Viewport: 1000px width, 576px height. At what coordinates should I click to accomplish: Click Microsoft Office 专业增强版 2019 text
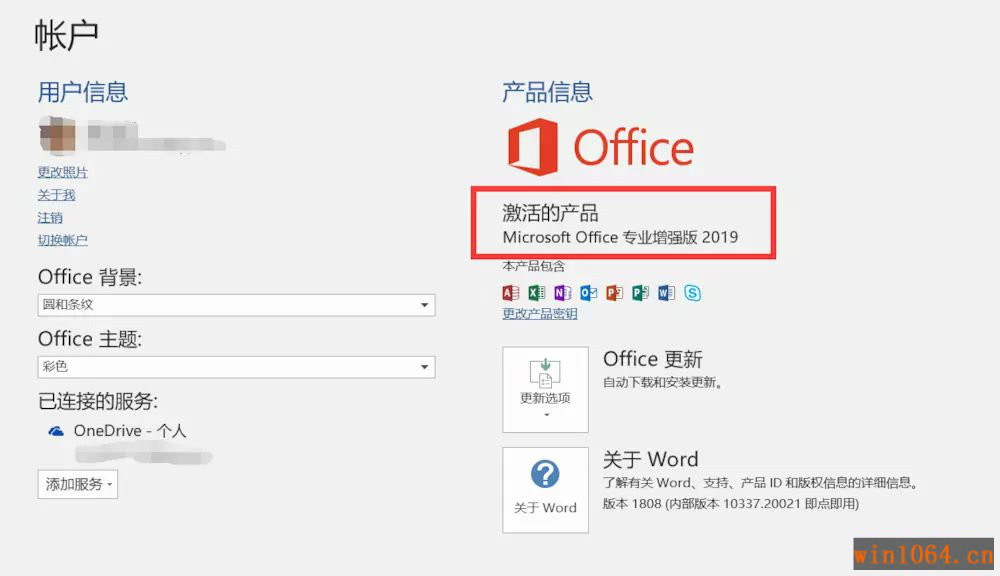point(620,237)
